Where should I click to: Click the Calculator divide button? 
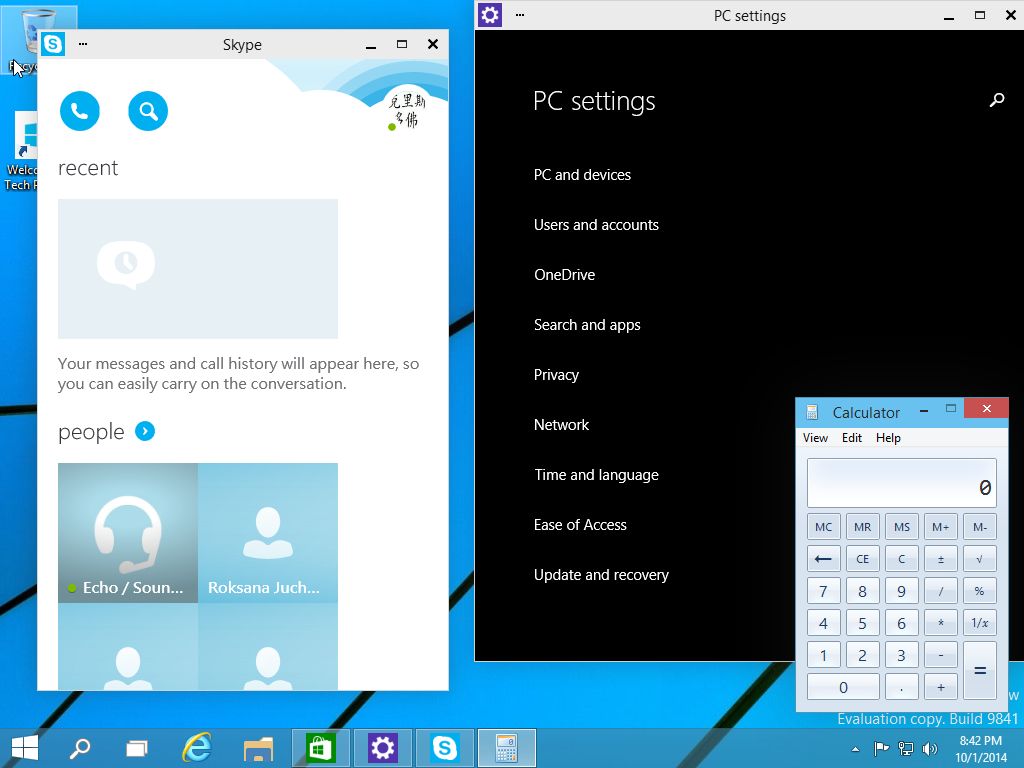click(x=941, y=591)
